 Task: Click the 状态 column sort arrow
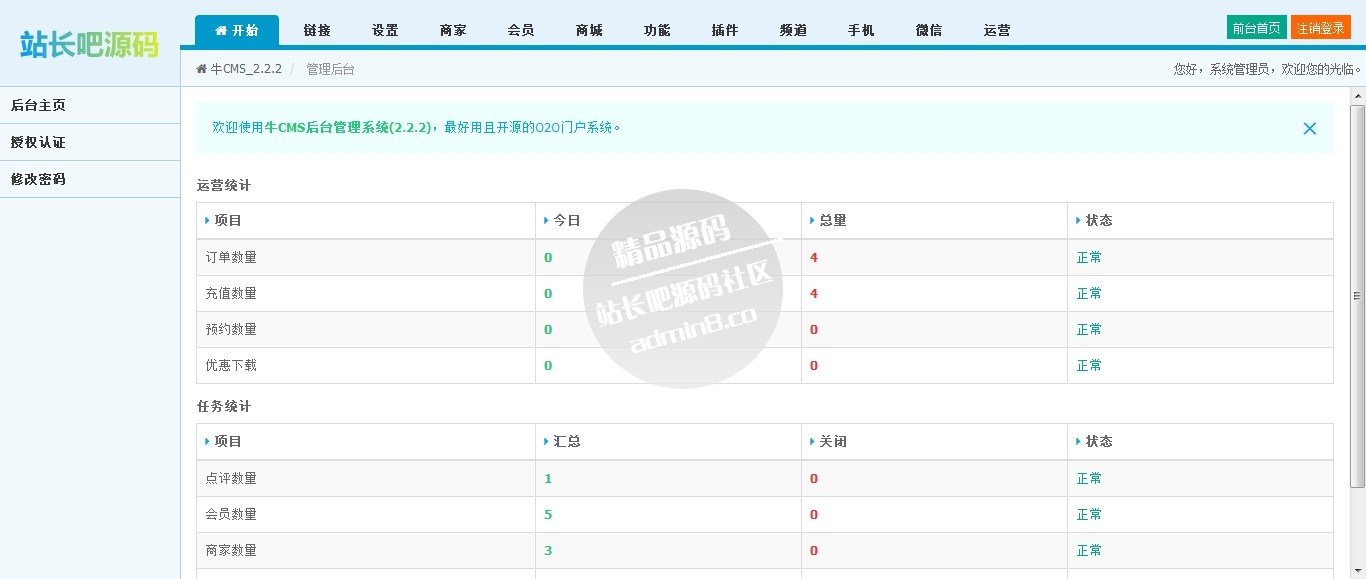click(x=1076, y=220)
